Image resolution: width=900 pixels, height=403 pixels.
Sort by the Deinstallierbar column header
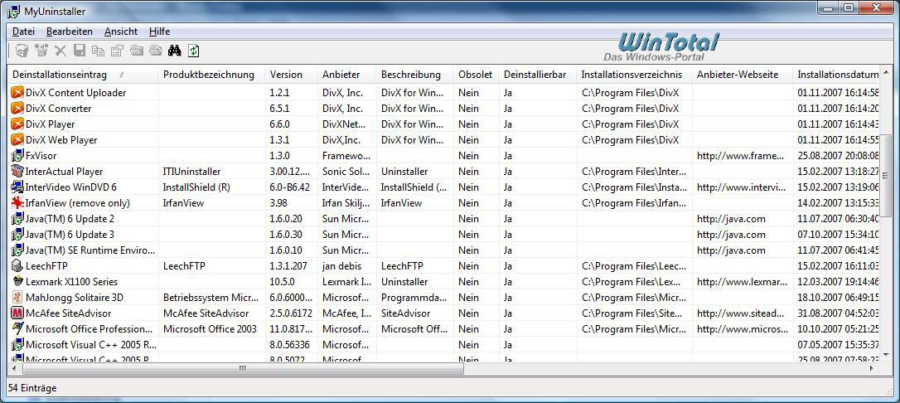point(537,75)
